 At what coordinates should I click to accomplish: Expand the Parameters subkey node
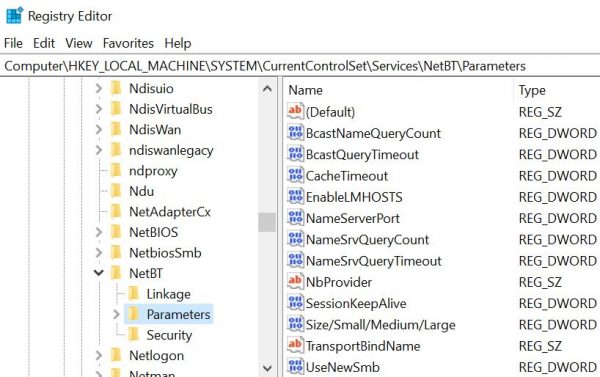(x=116, y=314)
